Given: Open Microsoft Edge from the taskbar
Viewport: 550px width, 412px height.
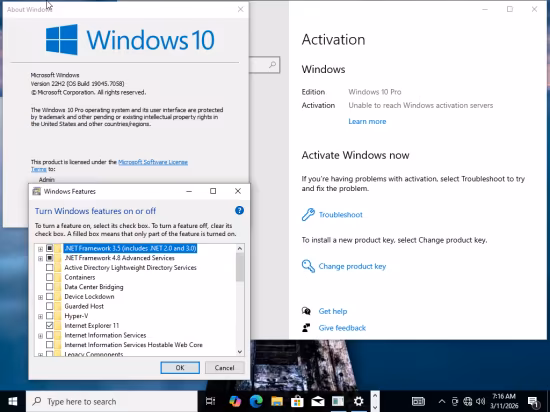Looking at the screenshot, I should pyautogui.click(x=256, y=401).
